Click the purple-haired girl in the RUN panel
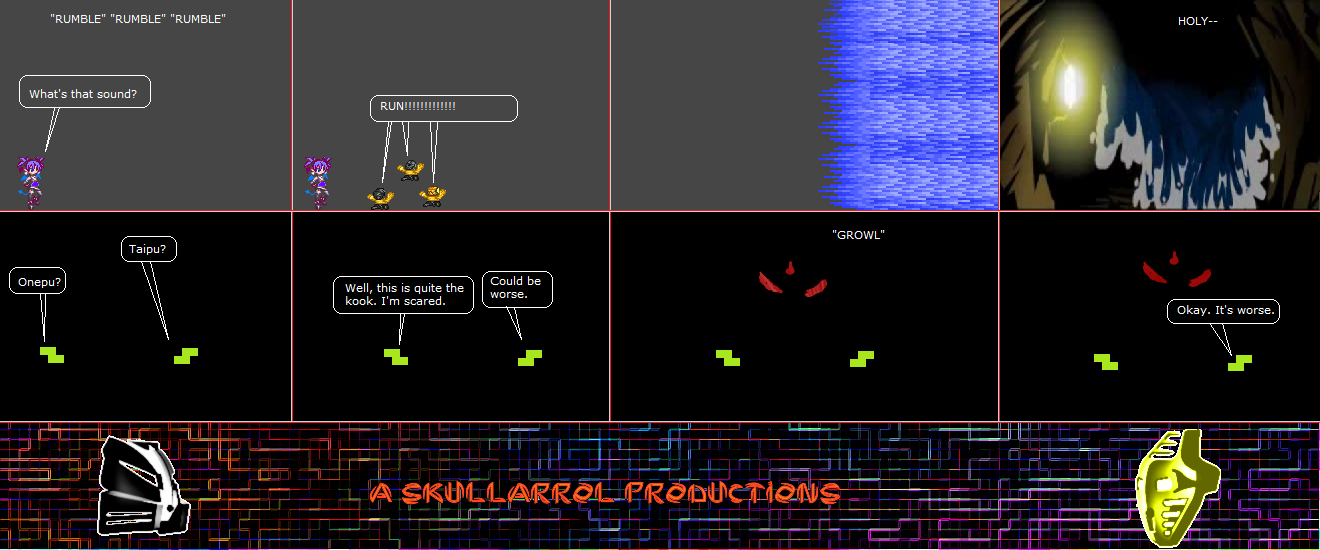Image resolution: width=1320 pixels, height=550 pixels. click(318, 182)
